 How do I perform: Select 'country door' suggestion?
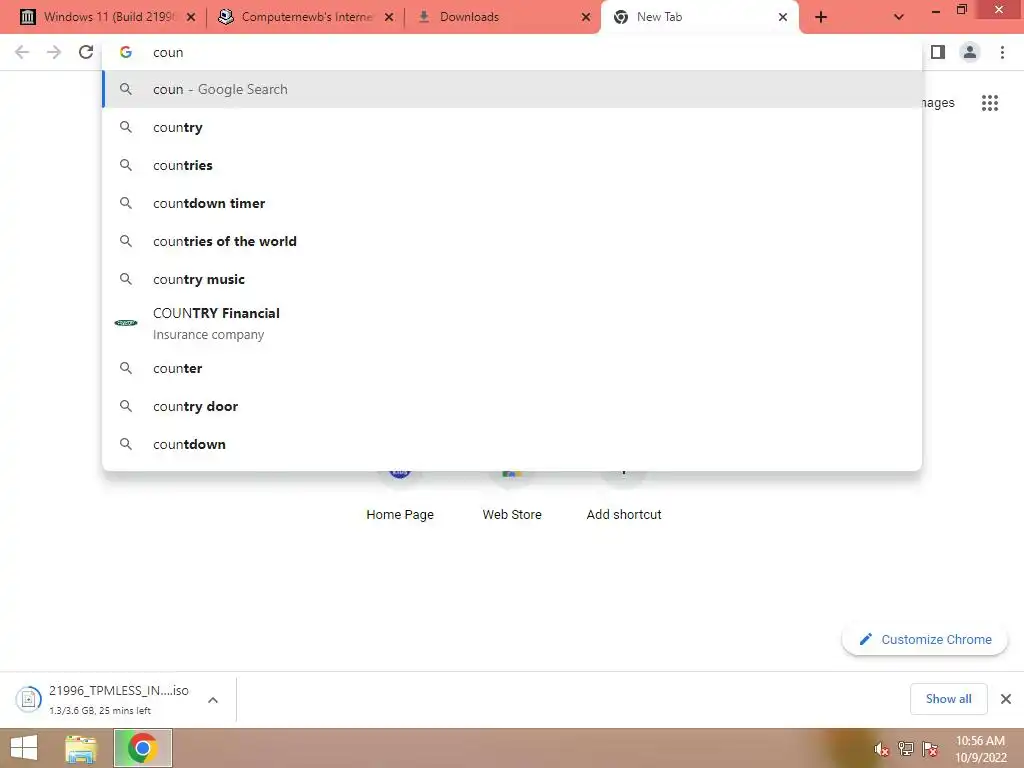[512, 406]
